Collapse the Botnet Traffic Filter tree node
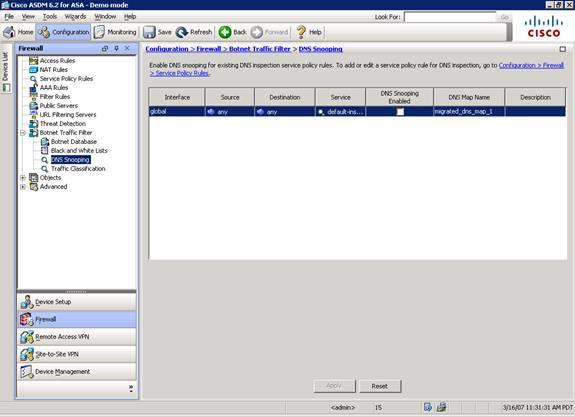Viewport: 575px width, 417px height. coord(23,133)
